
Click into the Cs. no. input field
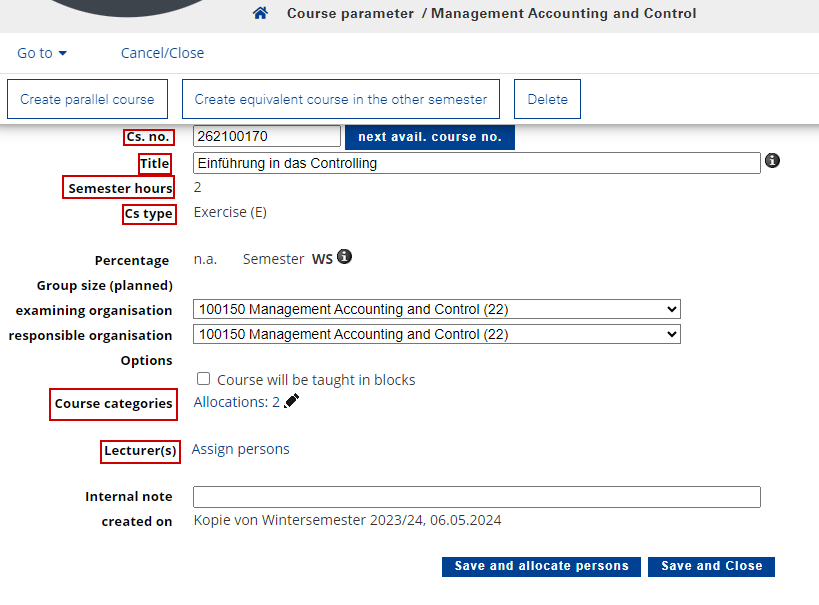(x=267, y=136)
